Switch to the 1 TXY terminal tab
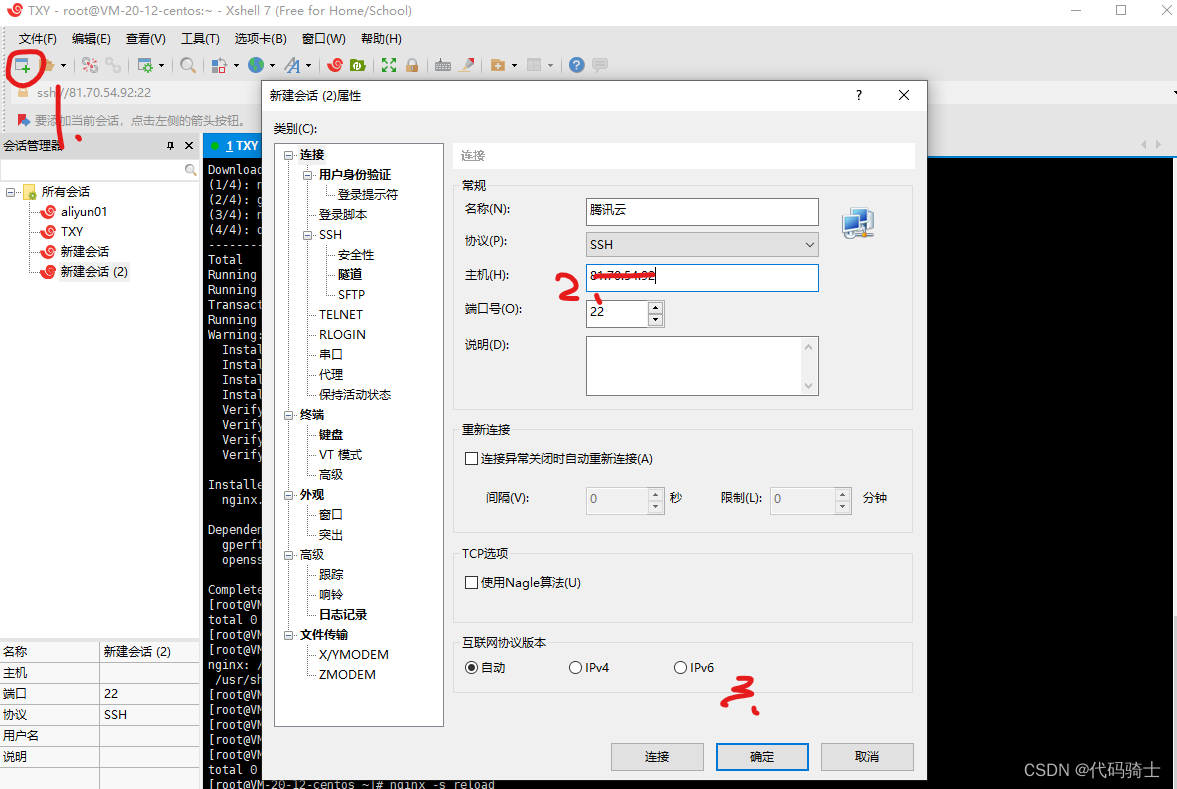Viewport: 1177px width, 789px height. click(x=232, y=146)
